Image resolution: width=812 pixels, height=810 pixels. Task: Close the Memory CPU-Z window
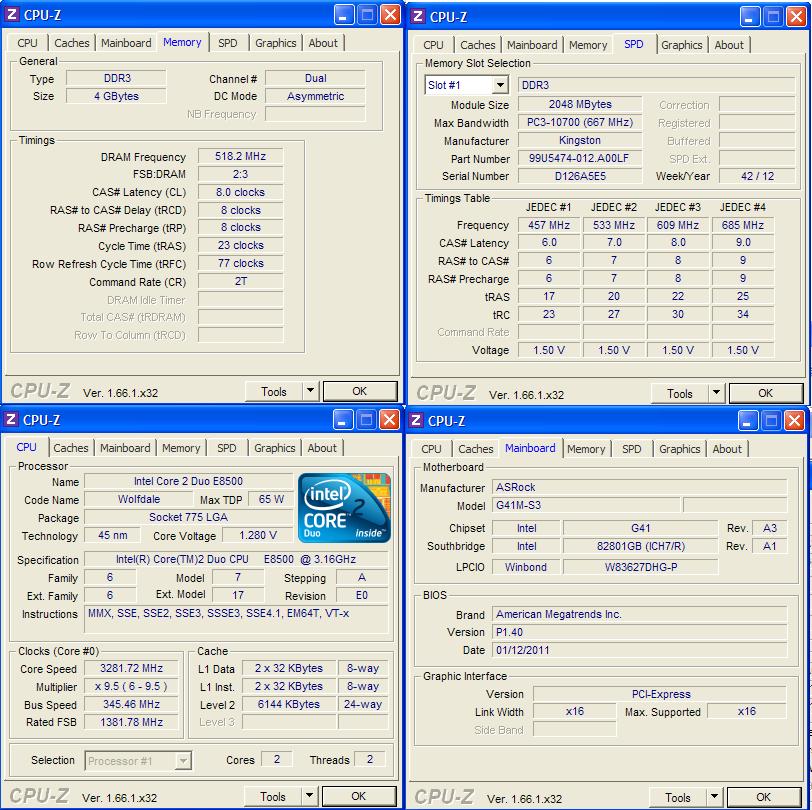point(390,15)
